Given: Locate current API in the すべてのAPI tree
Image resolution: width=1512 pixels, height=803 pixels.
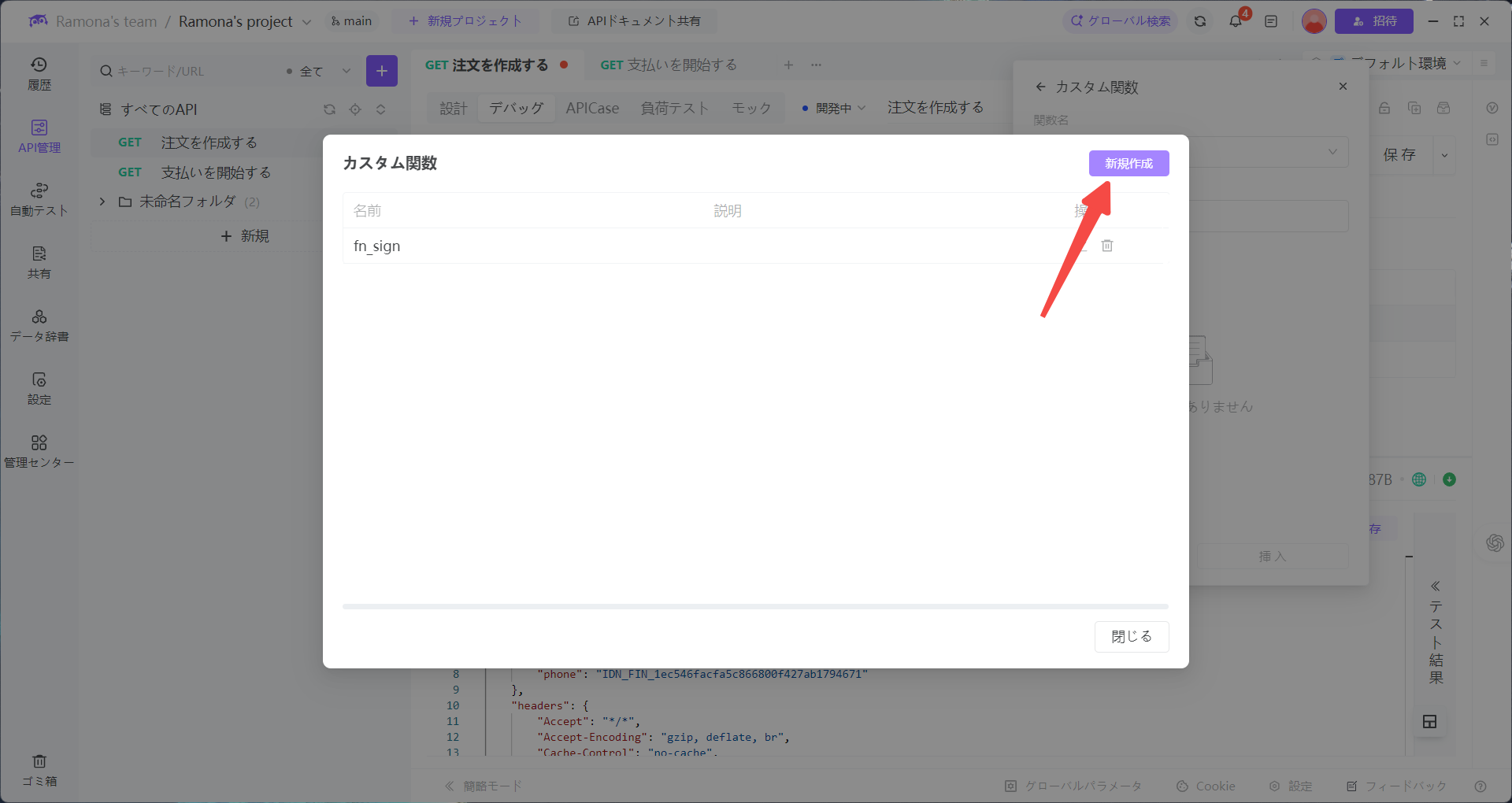Looking at the screenshot, I should tap(355, 109).
